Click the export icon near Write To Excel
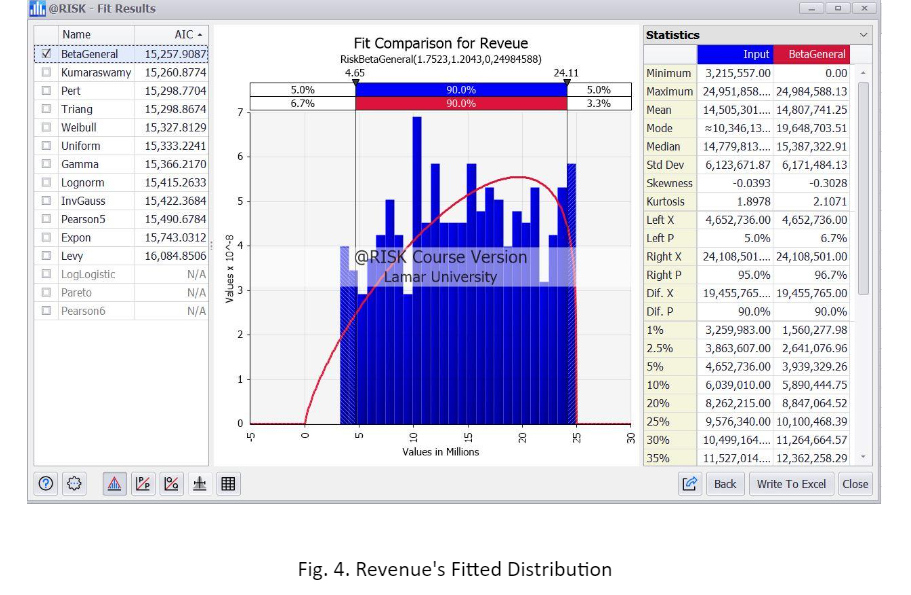 [689, 484]
